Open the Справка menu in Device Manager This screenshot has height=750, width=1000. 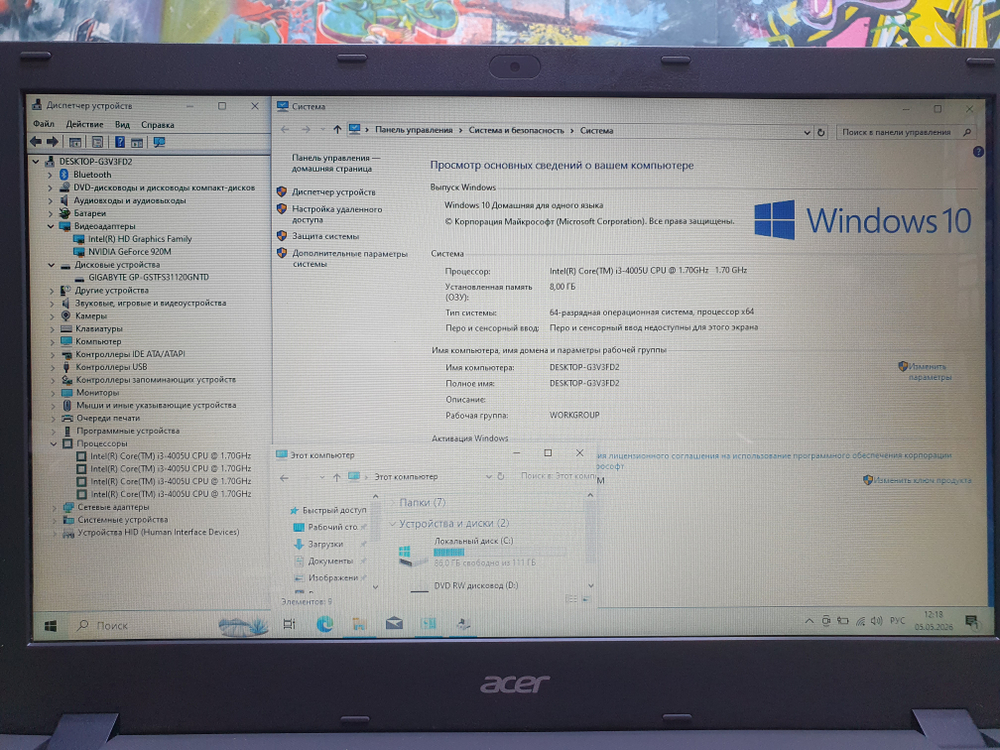(x=158, y=125)
